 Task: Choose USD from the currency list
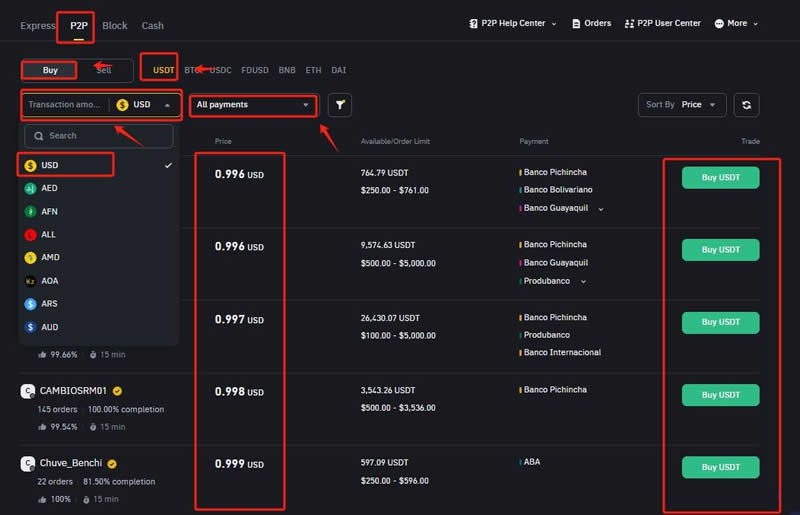[98, 165]
